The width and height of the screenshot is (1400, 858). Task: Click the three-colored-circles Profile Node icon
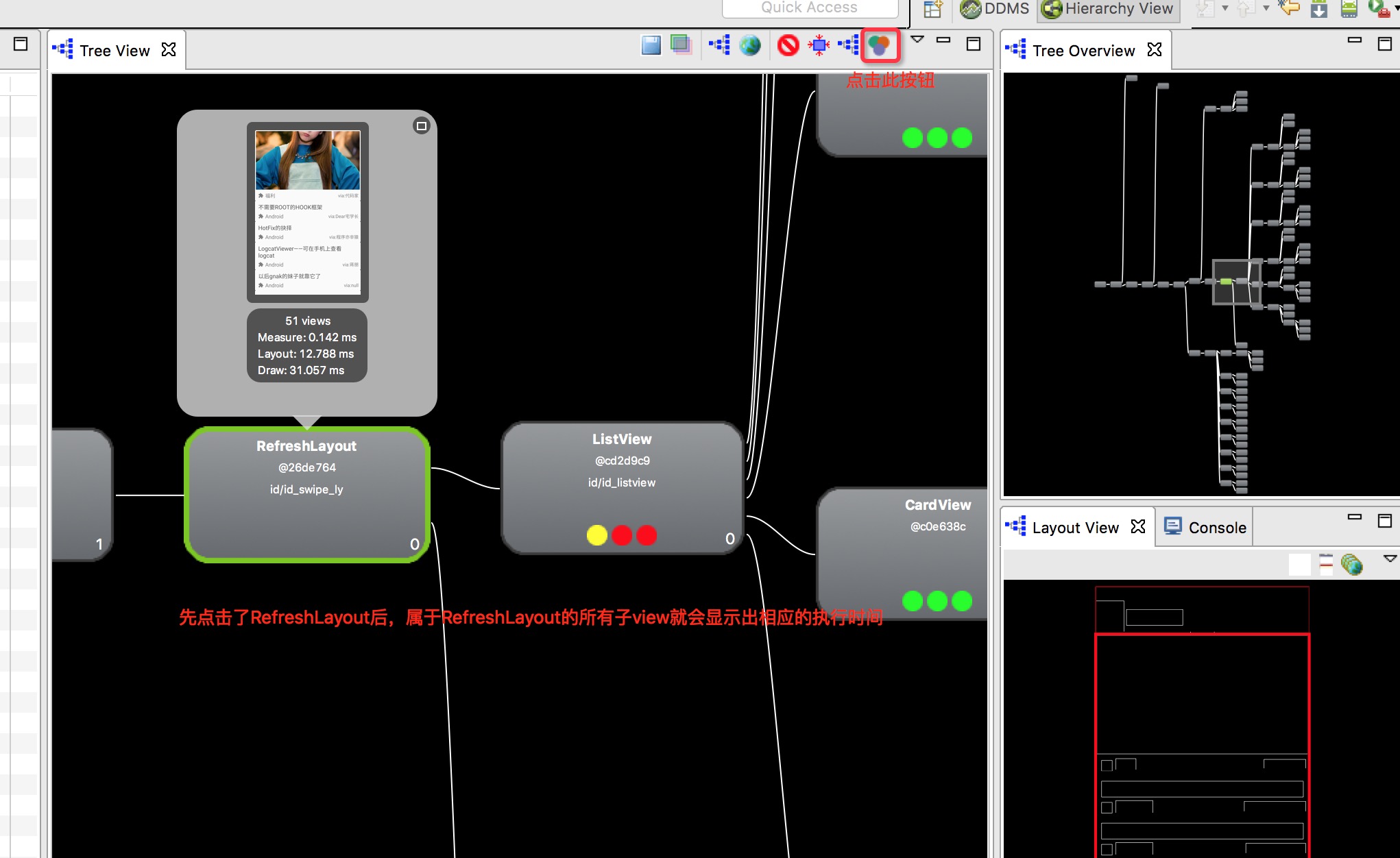(x=880, y=45)
